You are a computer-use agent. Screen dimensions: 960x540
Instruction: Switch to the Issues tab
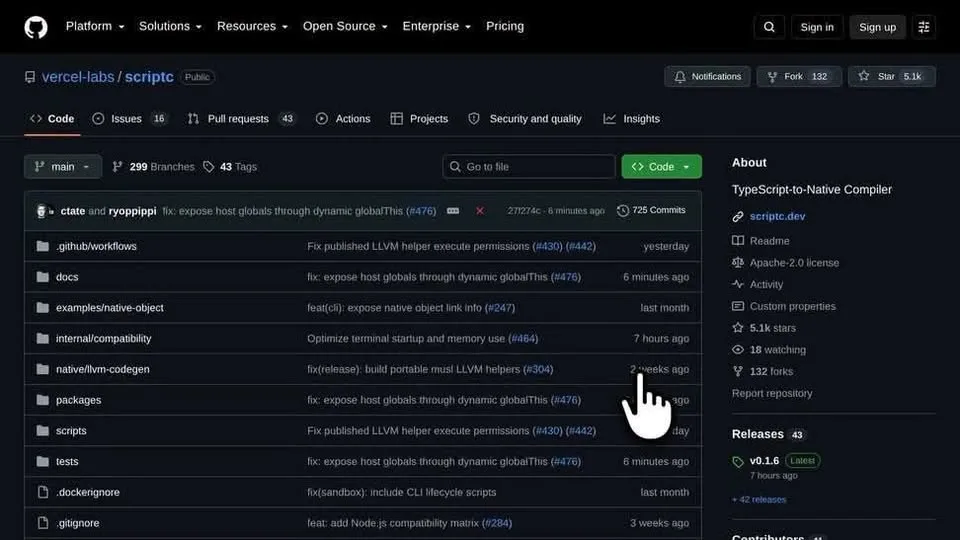coord(130,119)
